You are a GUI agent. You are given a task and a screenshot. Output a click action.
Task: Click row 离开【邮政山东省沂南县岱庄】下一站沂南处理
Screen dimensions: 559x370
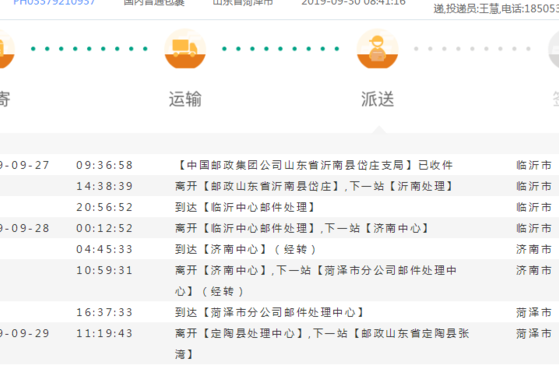click(314, 186)
